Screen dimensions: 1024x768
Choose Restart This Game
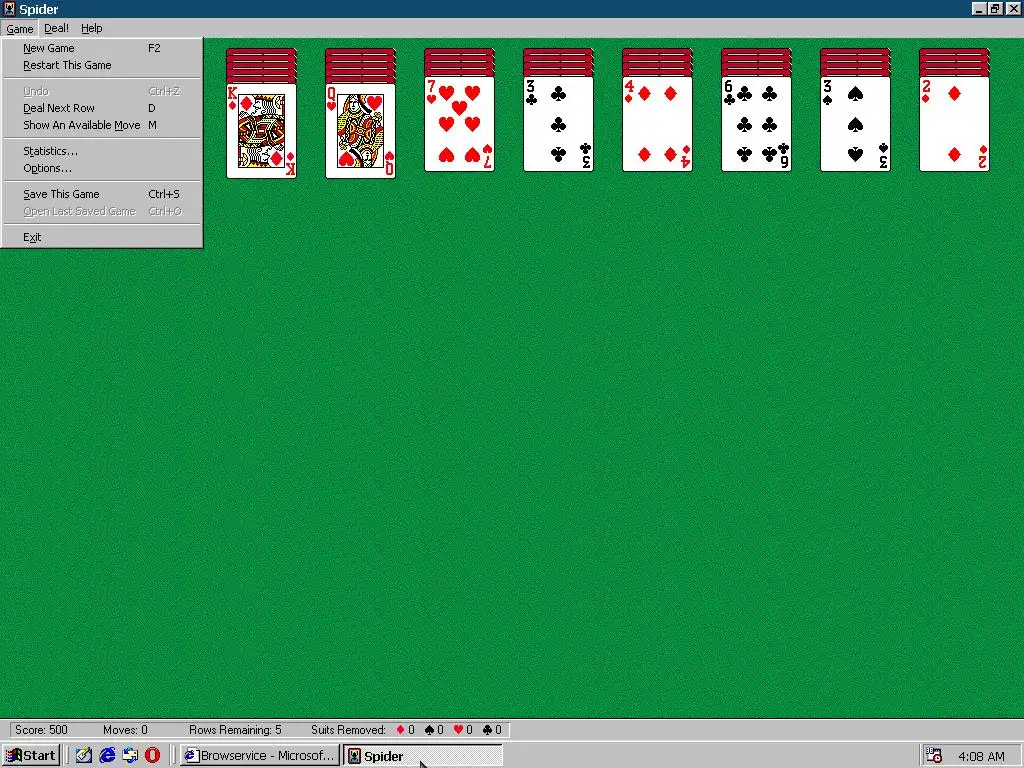[x=102, y=65]
